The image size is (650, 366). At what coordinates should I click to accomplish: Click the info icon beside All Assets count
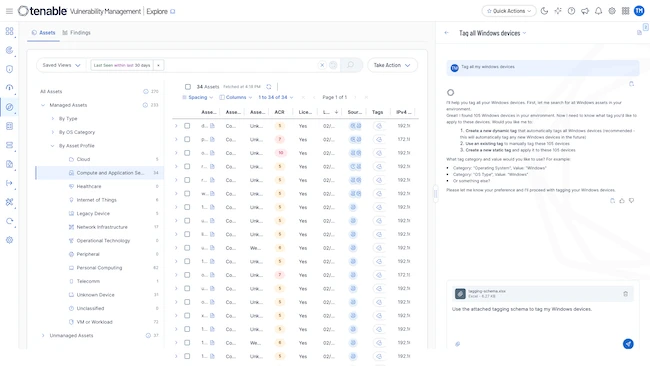pos(146,91)
